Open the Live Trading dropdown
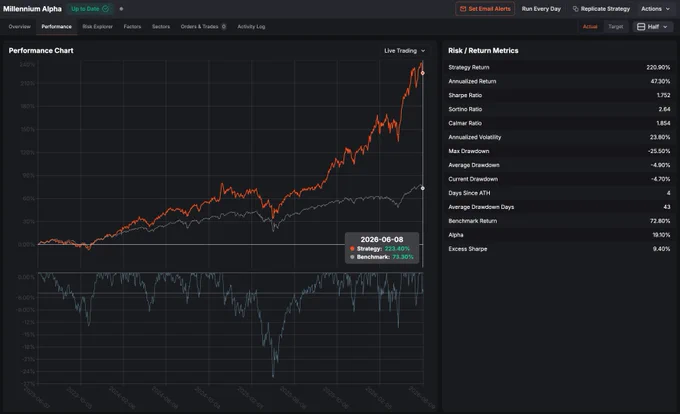The width and height of the screenshot is (680, 414). pyautogui.click(x=404, y=51)
